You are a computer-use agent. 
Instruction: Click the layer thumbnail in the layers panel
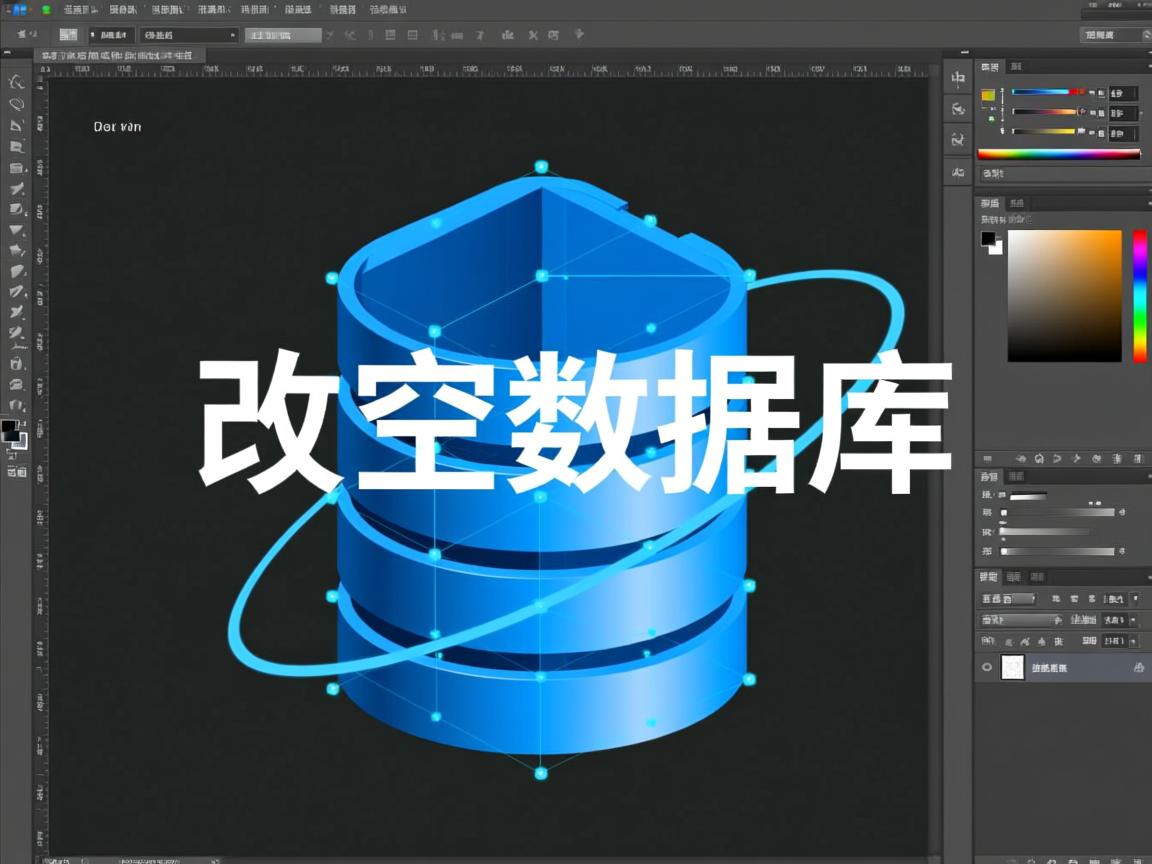point(1013,667)
